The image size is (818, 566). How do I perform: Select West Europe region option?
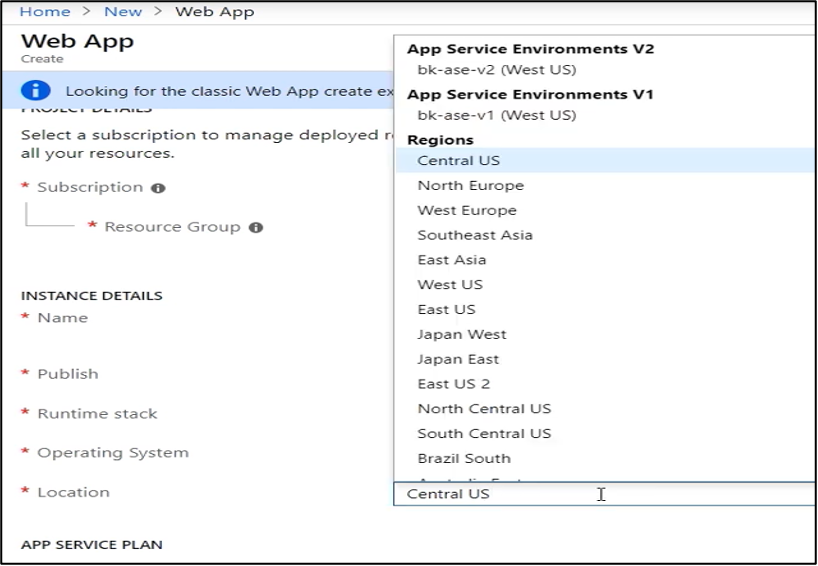click(467, 210)
